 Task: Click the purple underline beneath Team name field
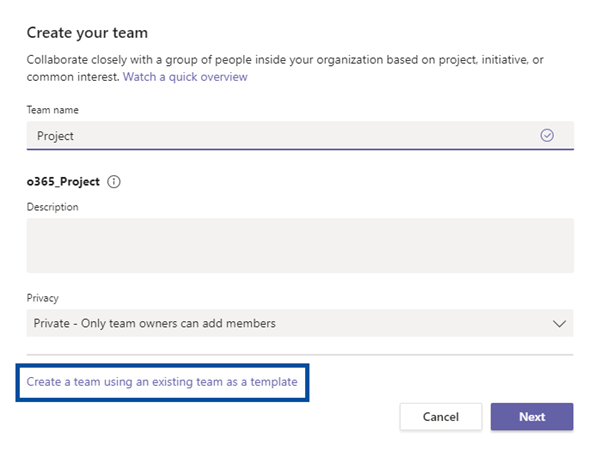[x=300, y=149]
